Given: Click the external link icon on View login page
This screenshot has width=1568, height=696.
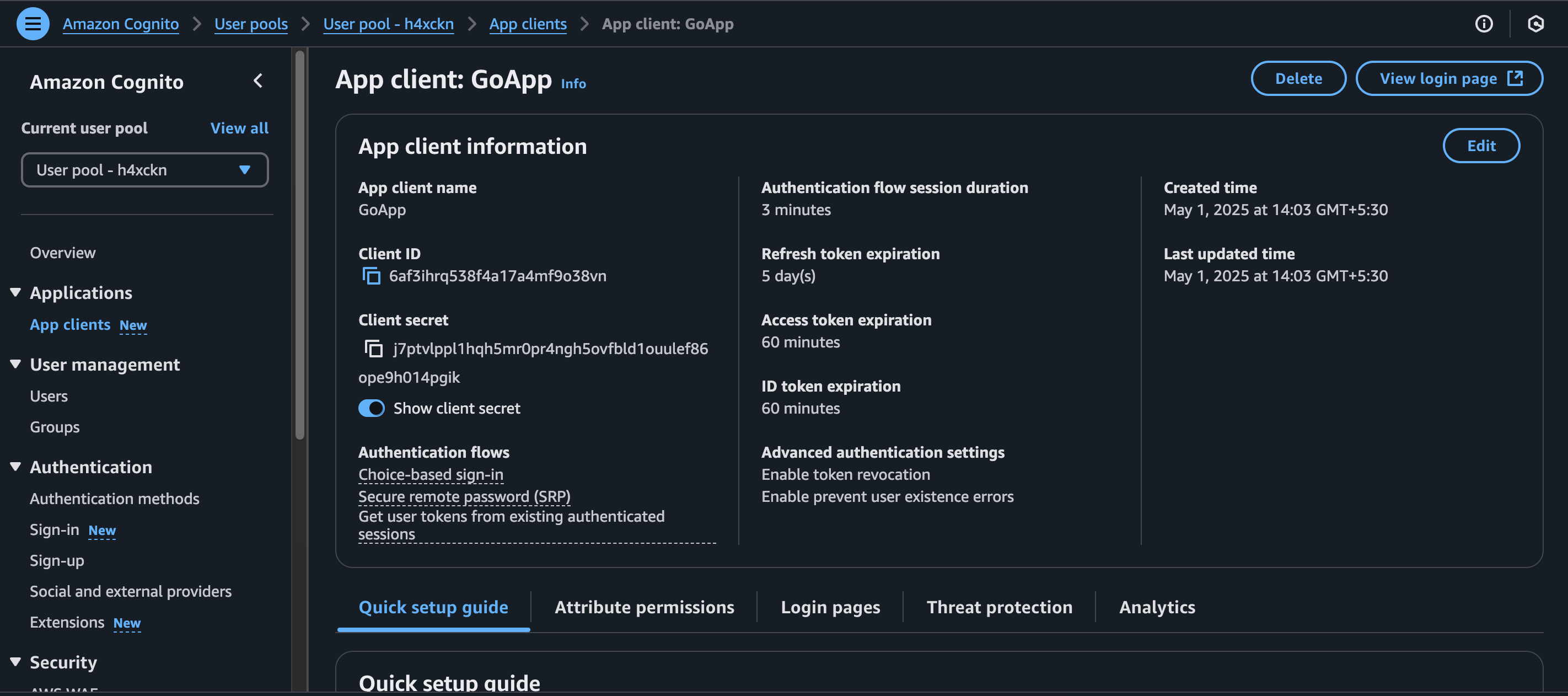Looking at the screenshot, I should click(1515, 78).
